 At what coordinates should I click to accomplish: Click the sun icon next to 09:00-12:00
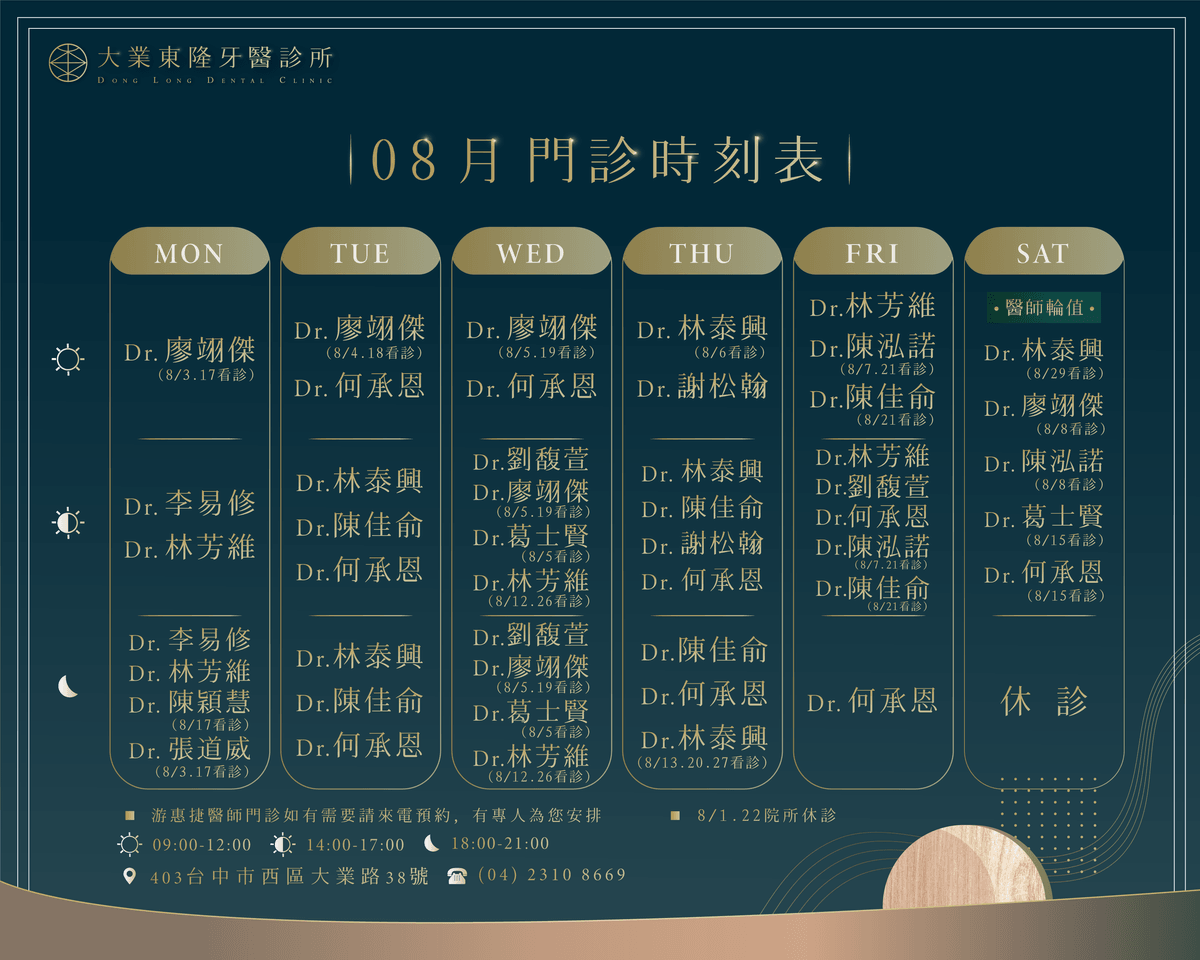click(x=130, y=845)
